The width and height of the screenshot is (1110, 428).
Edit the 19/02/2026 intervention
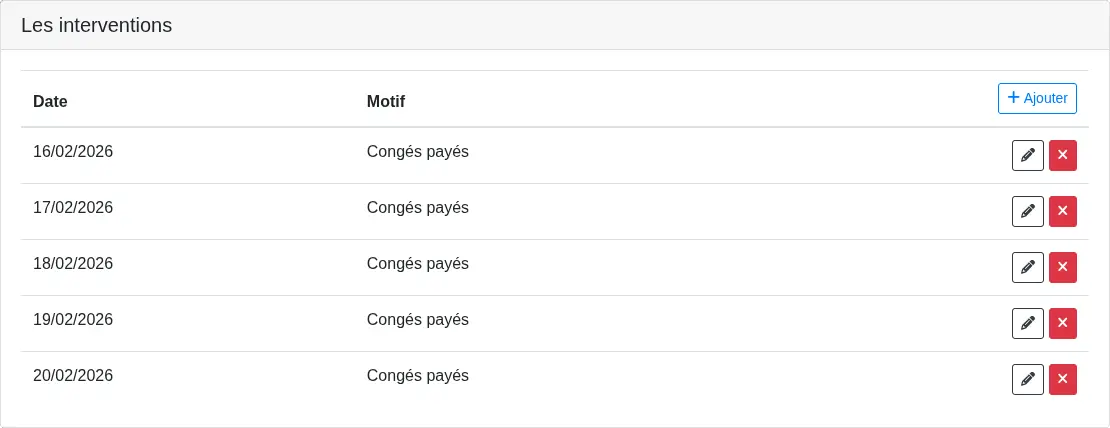tap(1027, 324)
